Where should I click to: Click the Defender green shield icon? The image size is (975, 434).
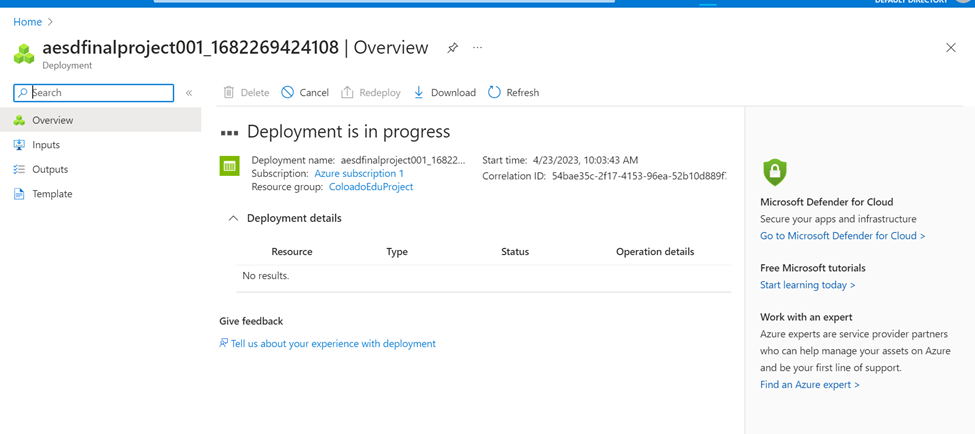[x=774, y=172]
